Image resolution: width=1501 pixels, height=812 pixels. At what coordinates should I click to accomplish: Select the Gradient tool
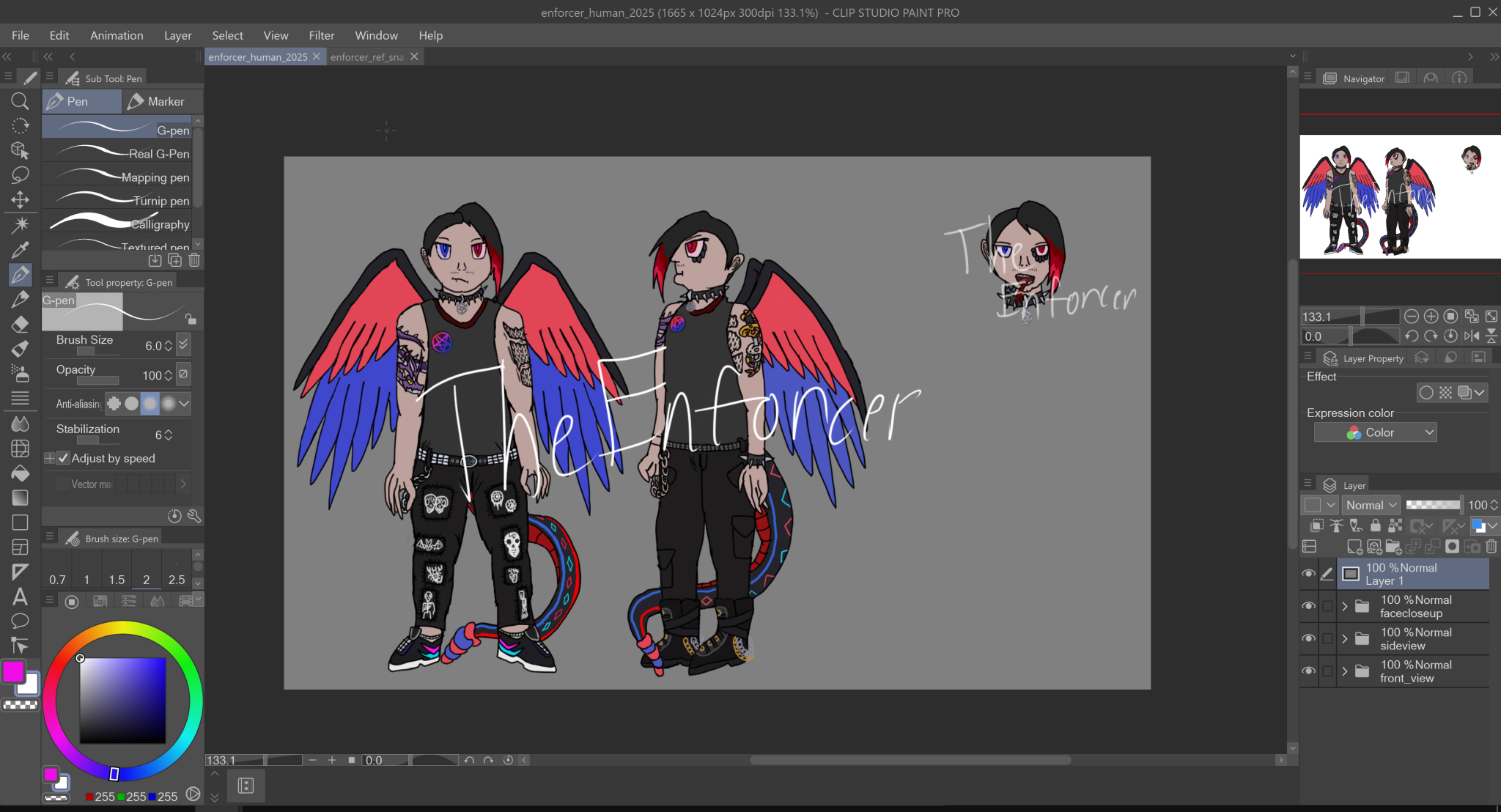point(20,498)
